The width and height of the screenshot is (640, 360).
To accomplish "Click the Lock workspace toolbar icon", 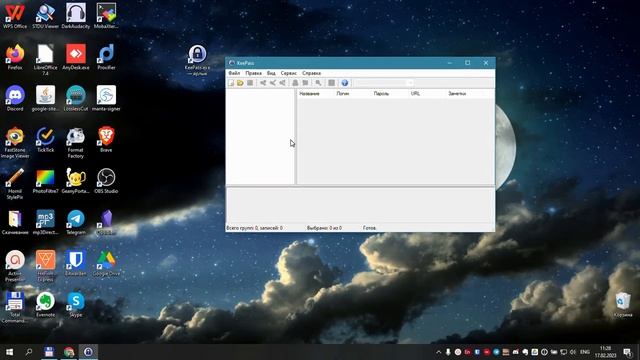I will click(x=331, y=83).
